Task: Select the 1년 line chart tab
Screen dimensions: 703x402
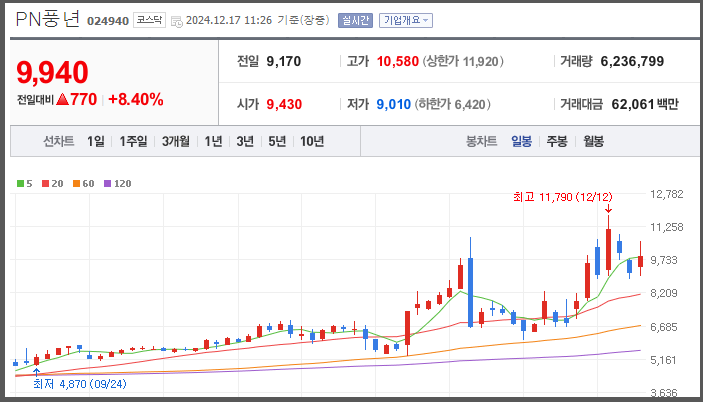Action: 213,142
